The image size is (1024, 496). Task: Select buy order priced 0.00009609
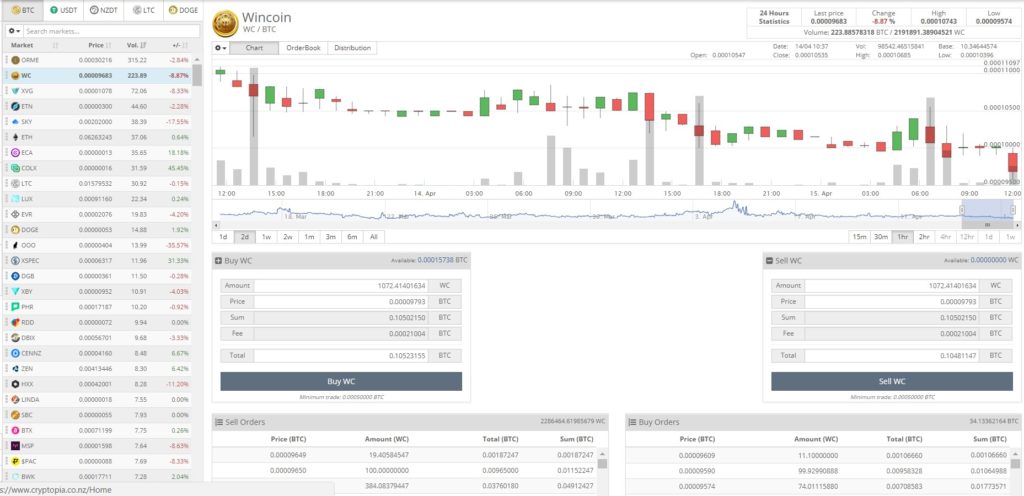click(x=819, y=455)
